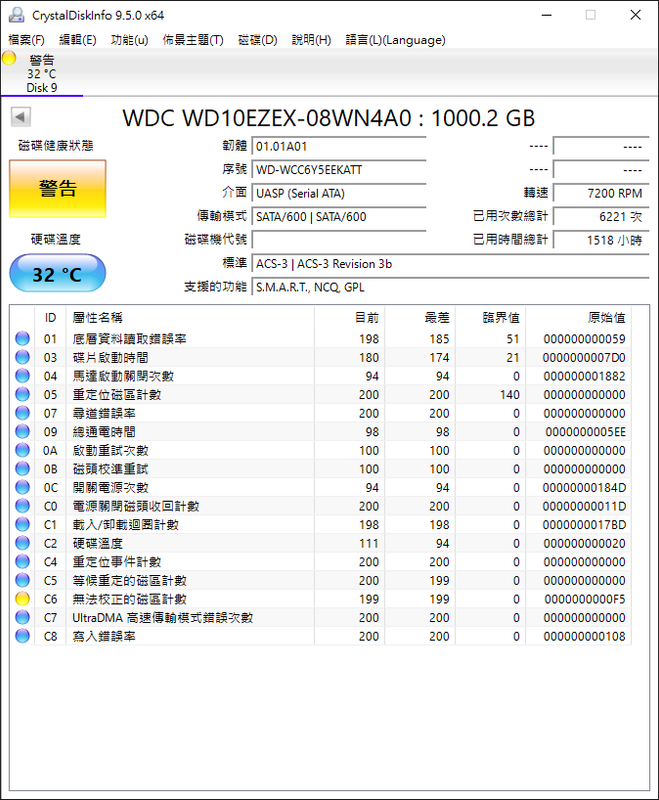Click the yellow warning status dot for Disk 9

(x=9, y=58)
